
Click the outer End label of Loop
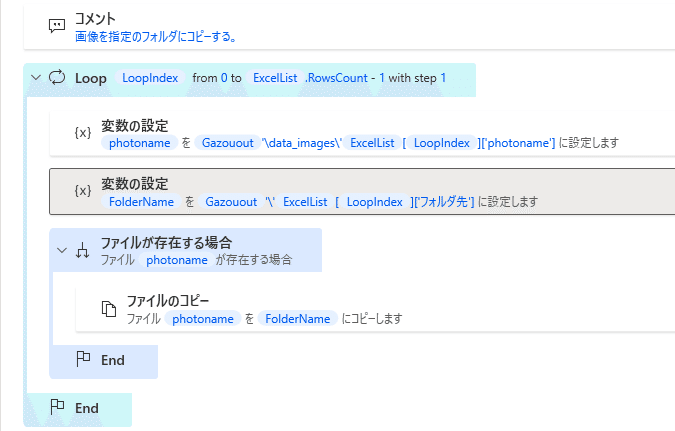87,408
